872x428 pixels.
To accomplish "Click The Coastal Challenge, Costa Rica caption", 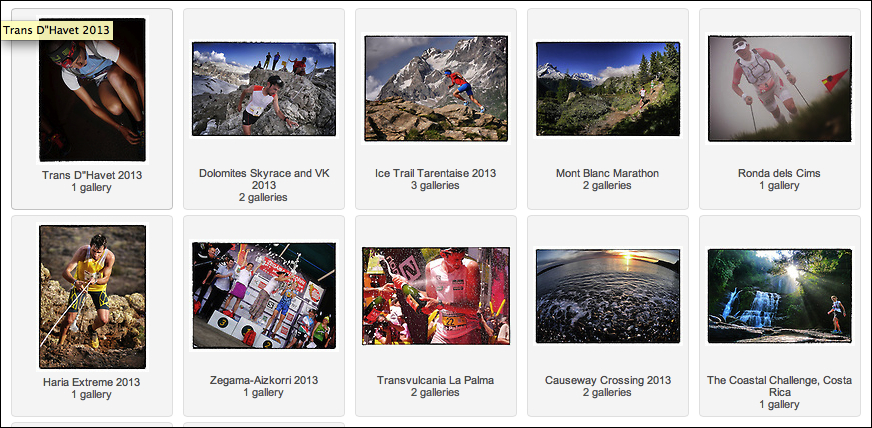I will click(x=780, y=386).
